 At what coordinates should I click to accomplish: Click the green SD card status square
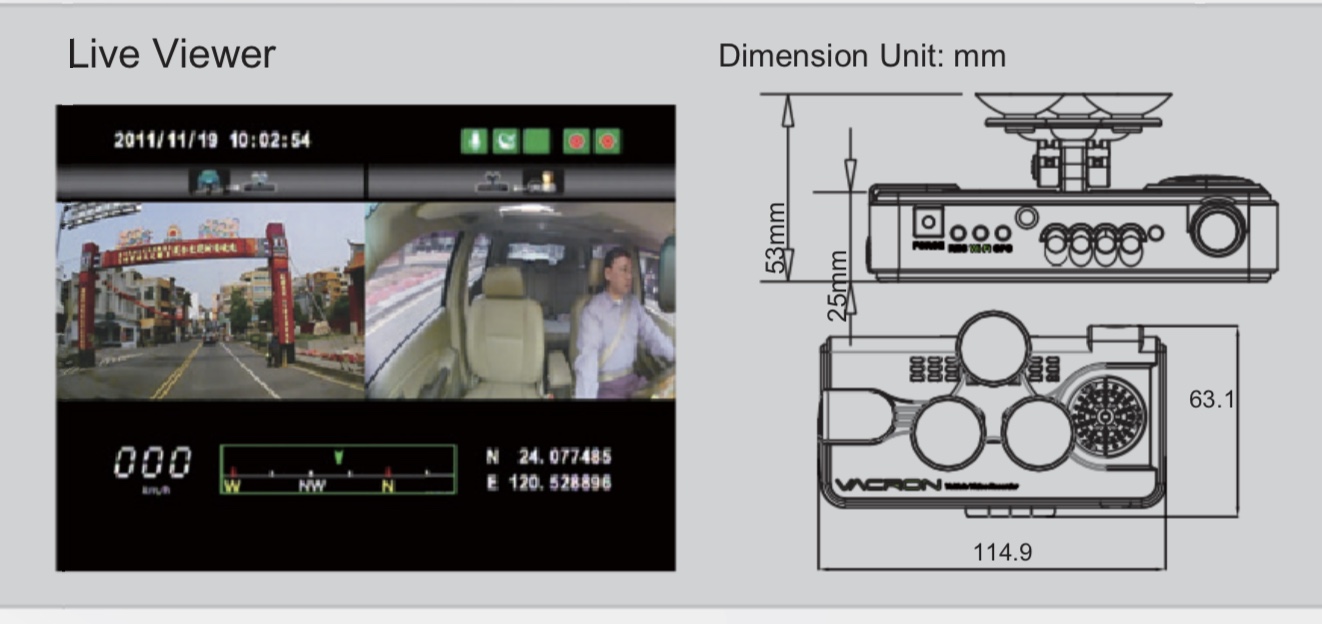click(536, 140)
